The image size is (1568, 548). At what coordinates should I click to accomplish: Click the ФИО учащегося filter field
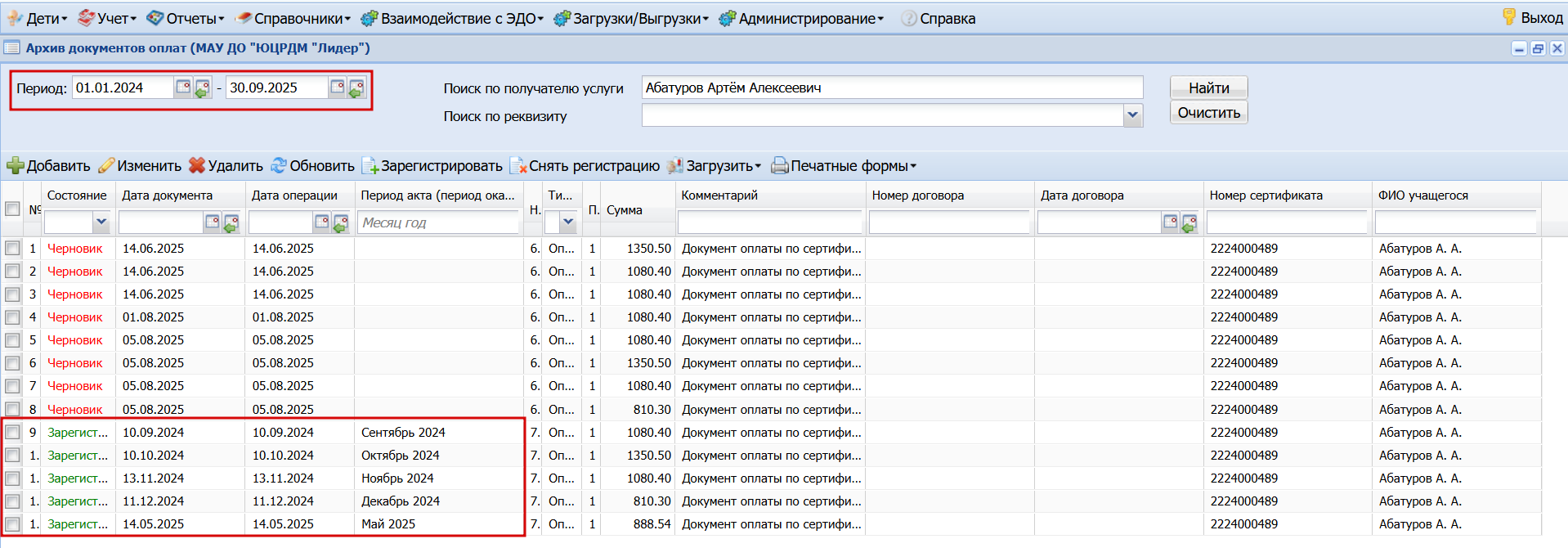pyautogui.click(x=1455, y=222)
